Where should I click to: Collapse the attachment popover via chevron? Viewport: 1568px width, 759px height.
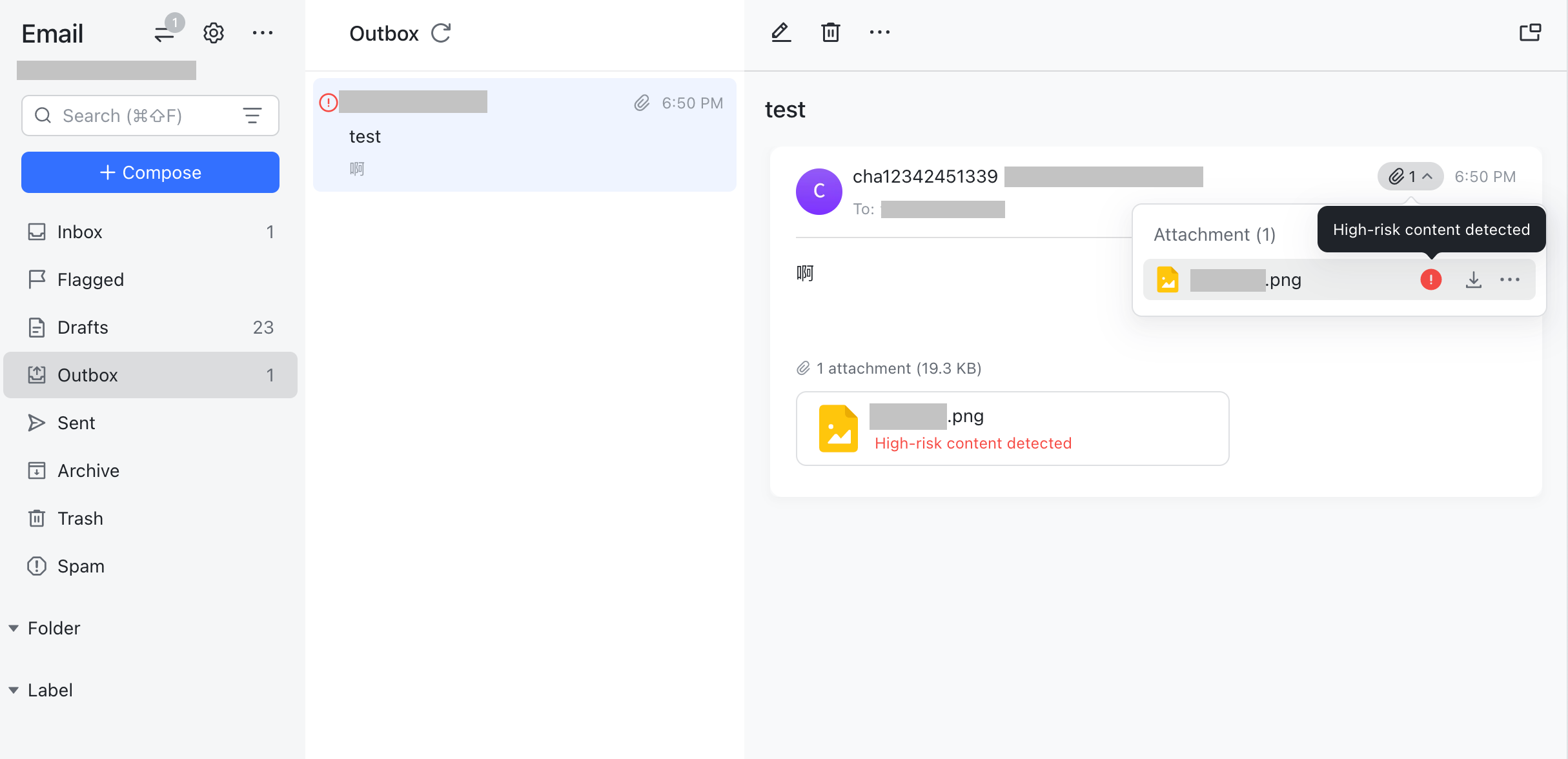point(1427,176)
